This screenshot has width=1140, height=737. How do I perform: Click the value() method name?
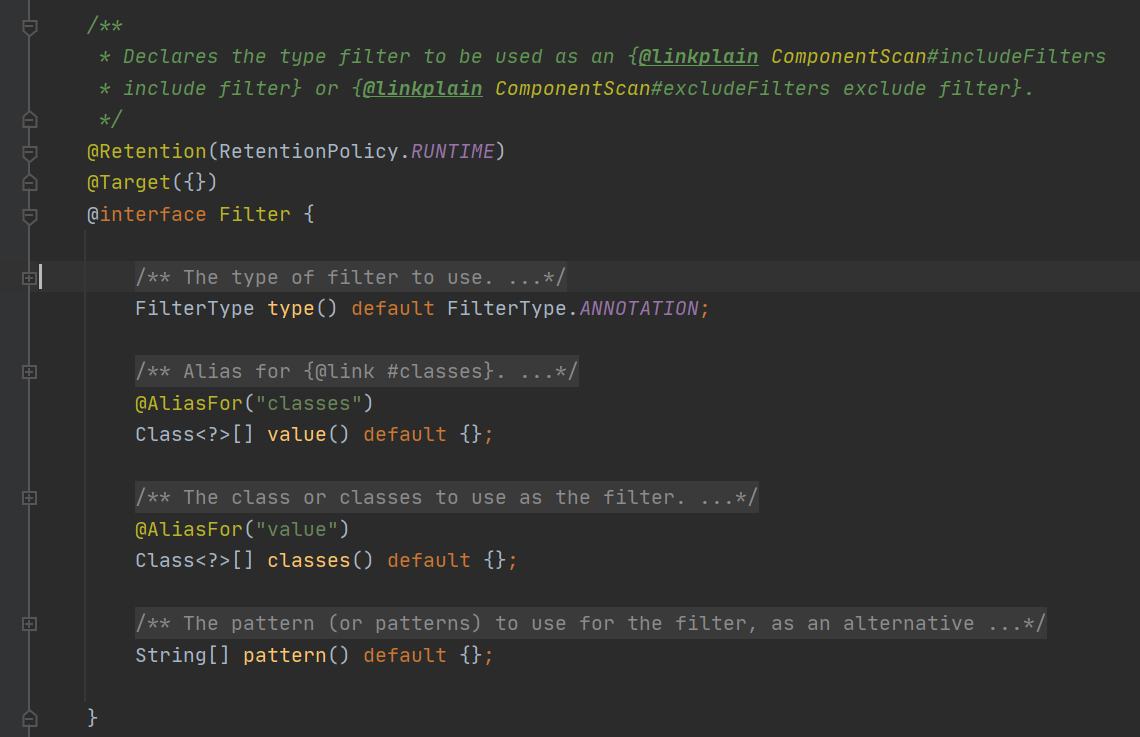tap(297, 435)
